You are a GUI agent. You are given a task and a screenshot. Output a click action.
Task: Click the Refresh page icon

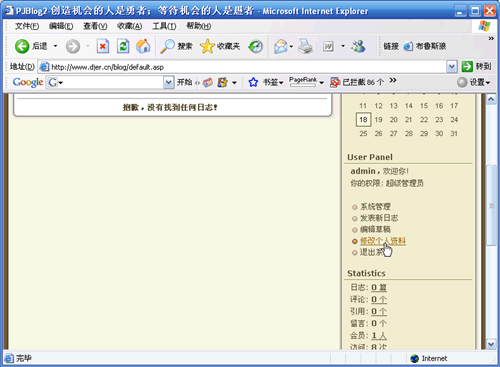tap(123, 46)
